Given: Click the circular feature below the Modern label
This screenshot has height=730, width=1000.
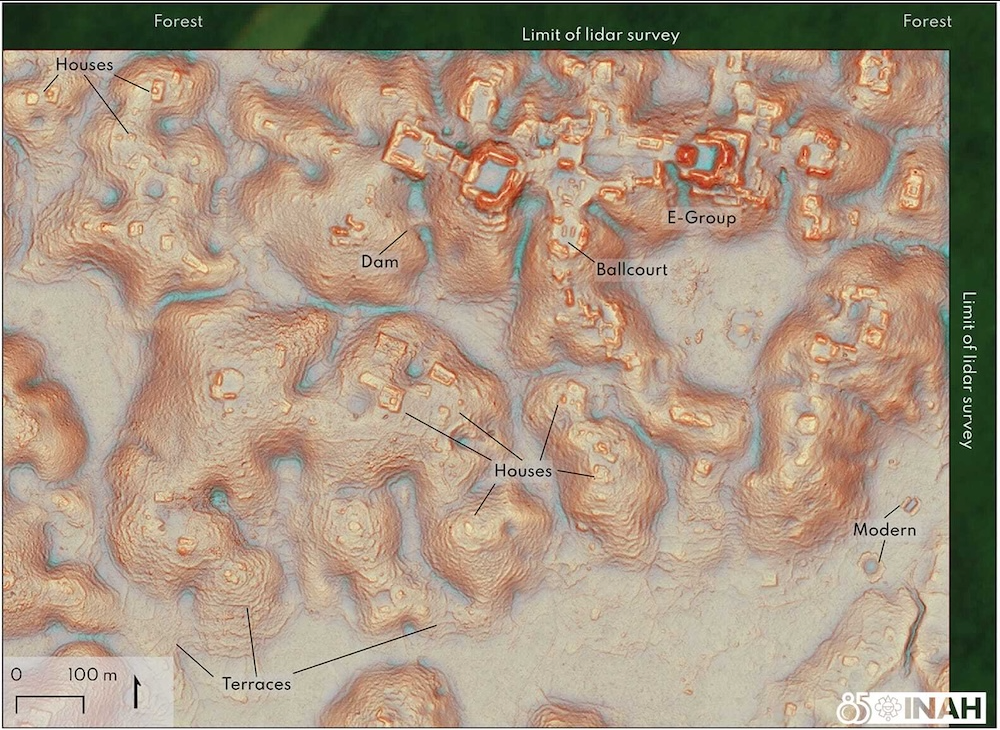Looking at the screenshot, I should (x=872, y=567).
